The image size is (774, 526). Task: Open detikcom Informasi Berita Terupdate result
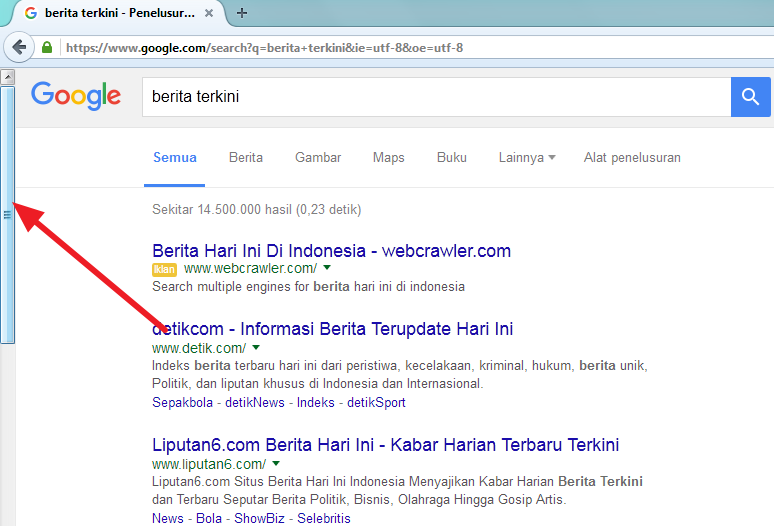tap(332, 329)
